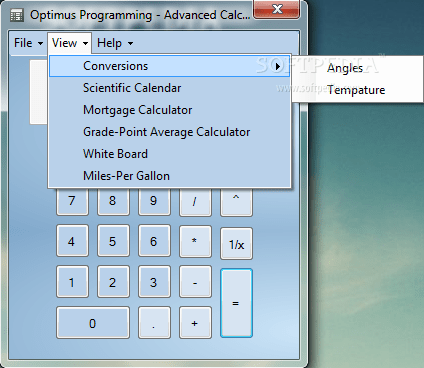This screenshot has width=424, height=368.
Task: Click the minus subtraction button
Action: pos(195,282)
